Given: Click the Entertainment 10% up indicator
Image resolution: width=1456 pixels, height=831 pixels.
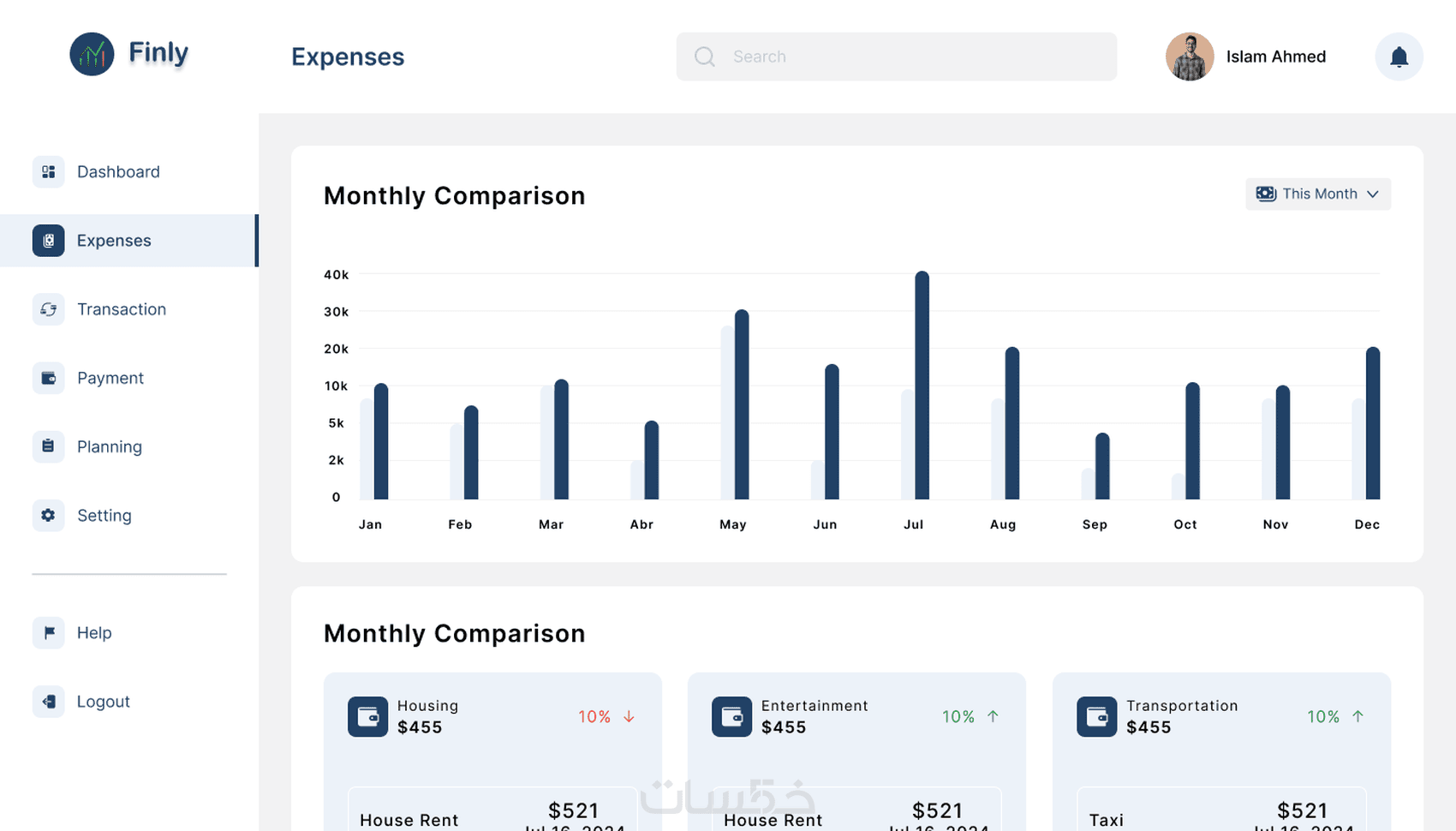Looking at the screenshot, I should pos(970,716).
